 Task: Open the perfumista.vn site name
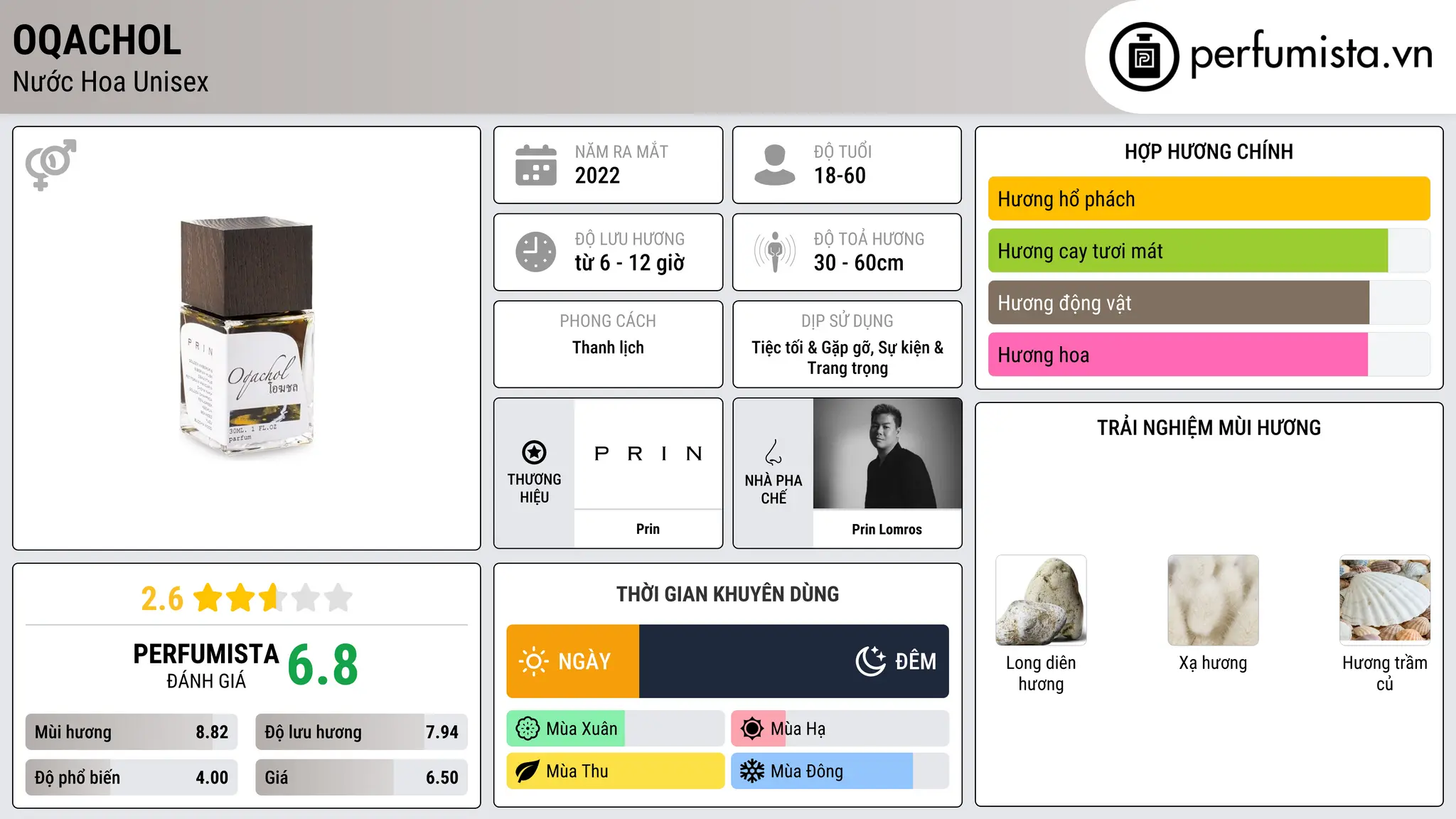coord(1311,55)
